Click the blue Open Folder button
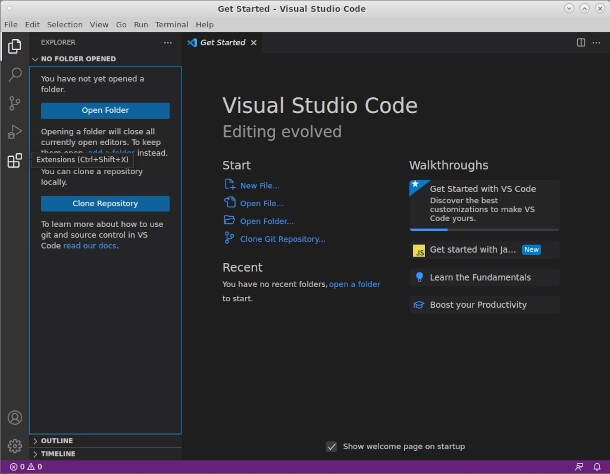 pos(105,111)
